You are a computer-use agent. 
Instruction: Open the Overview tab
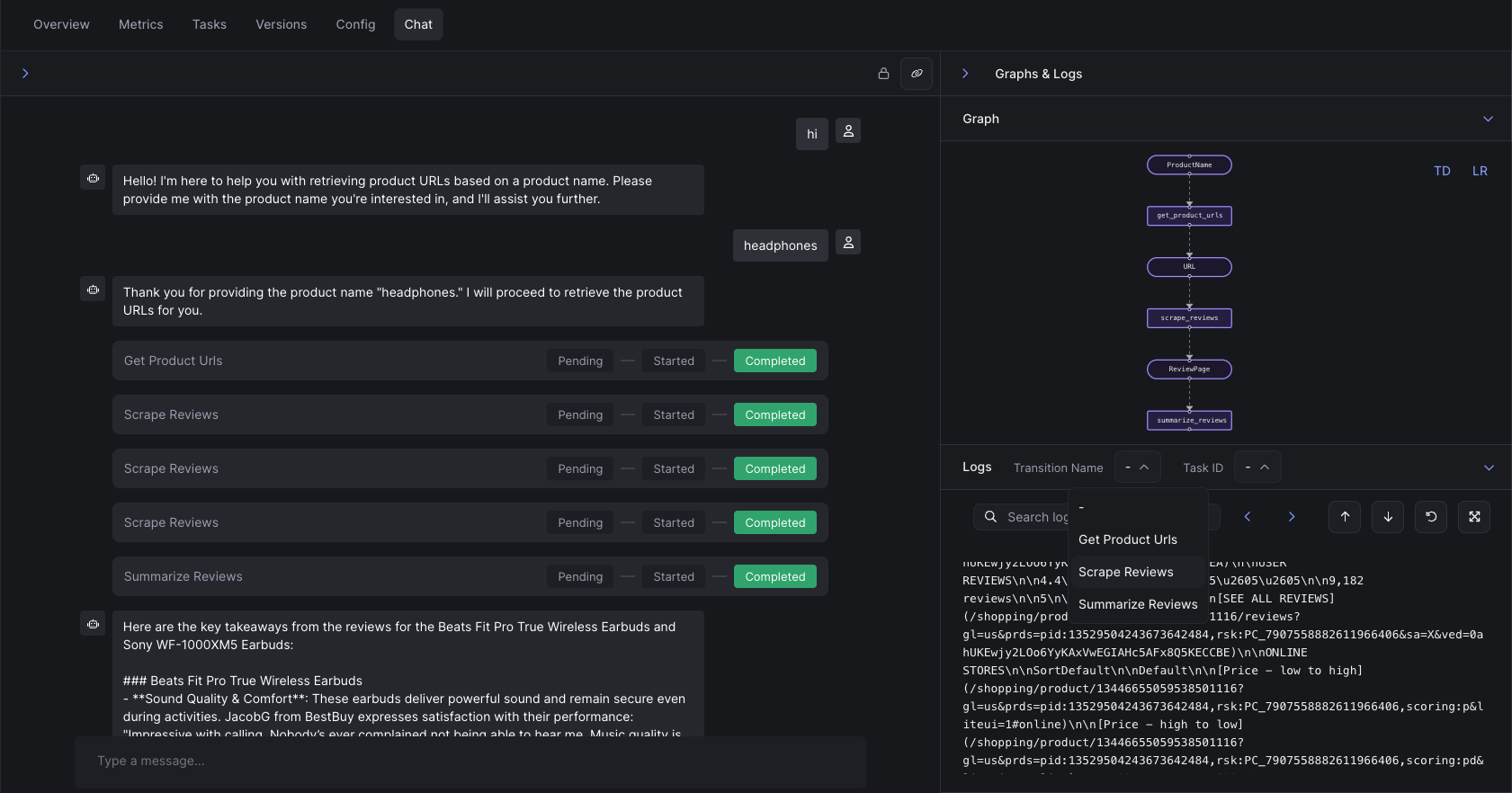(61, 24)
